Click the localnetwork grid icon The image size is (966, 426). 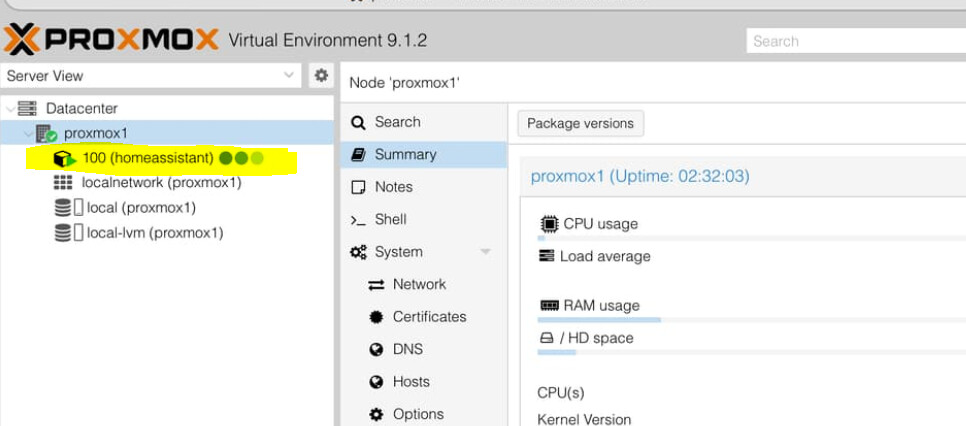coord(63,183)
